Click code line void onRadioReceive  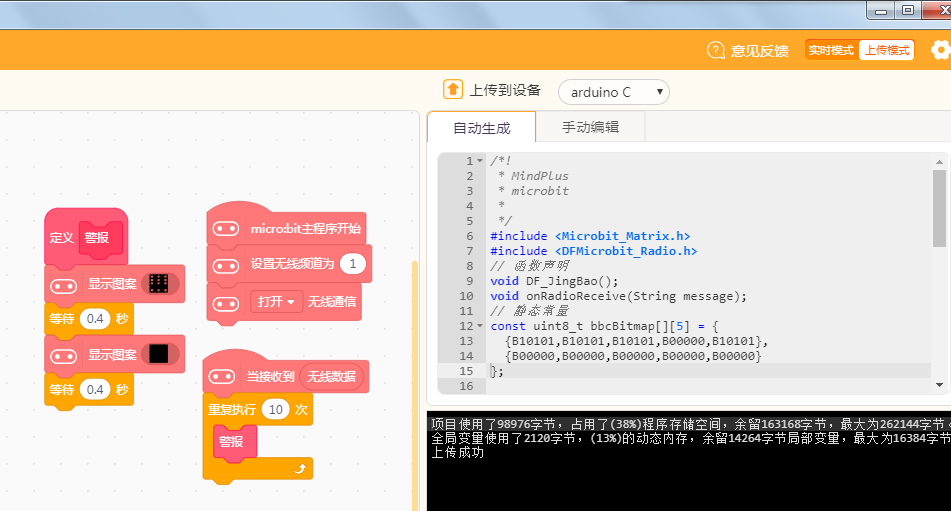(x=619, y=296)
